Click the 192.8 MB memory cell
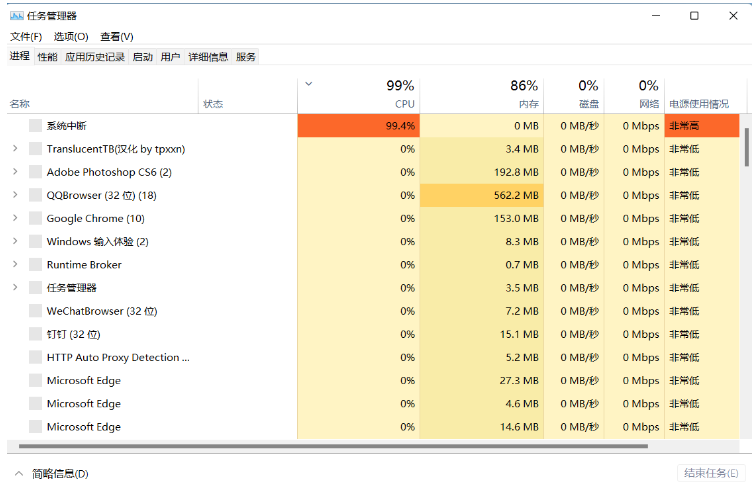The height and width of the screenshot is (485, 755). coord(482,172)
